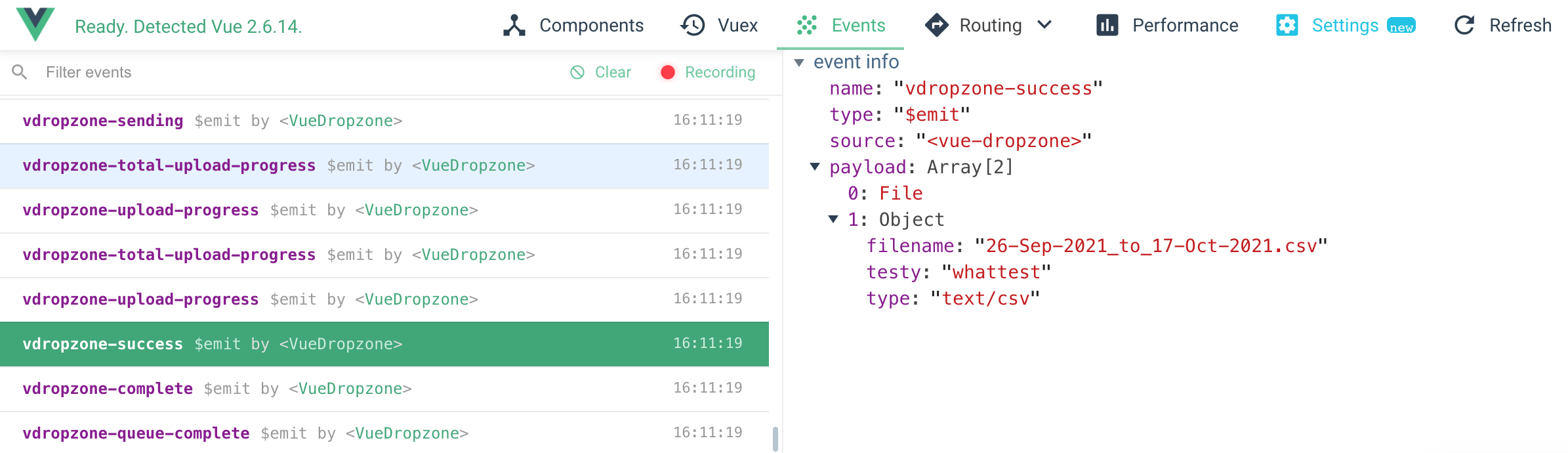Image resolution: width=1568 pixels, height=453 pixels.
Task: Click the Events dots icon
Action: point(806,26)
